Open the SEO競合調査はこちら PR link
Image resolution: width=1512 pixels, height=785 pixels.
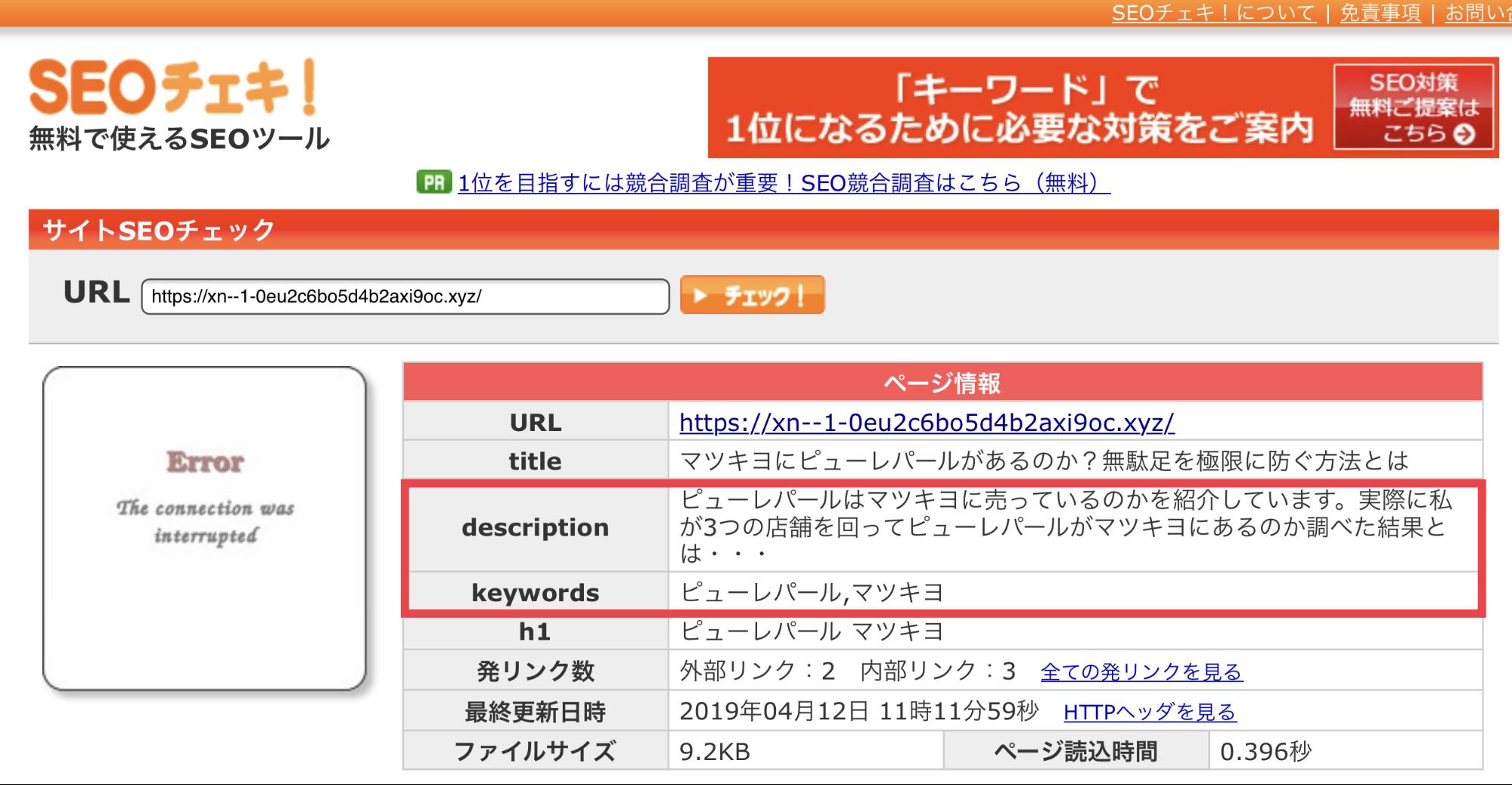(x=784, y=182)
